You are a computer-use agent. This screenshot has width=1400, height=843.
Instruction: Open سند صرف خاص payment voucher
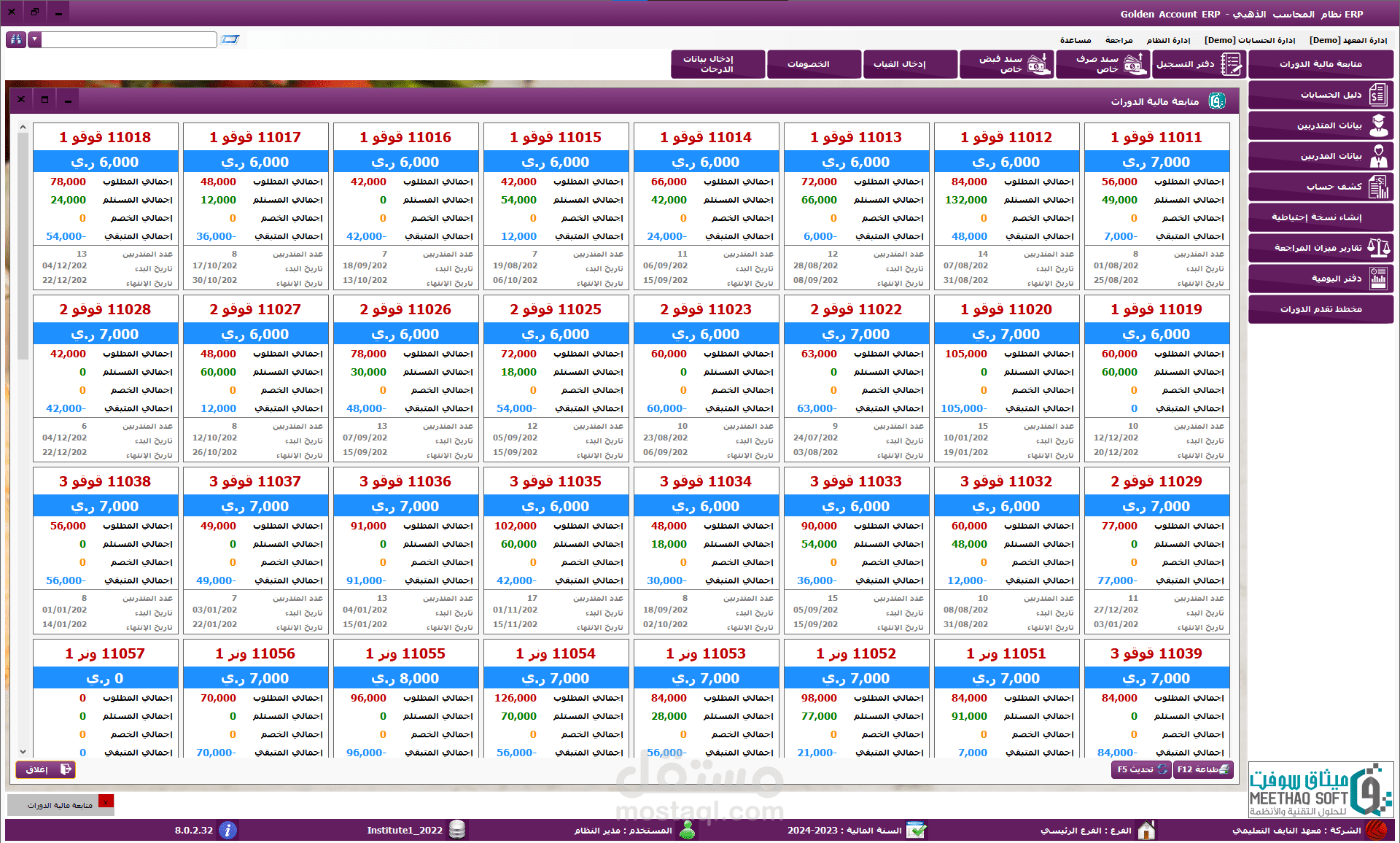[1102, 64]
